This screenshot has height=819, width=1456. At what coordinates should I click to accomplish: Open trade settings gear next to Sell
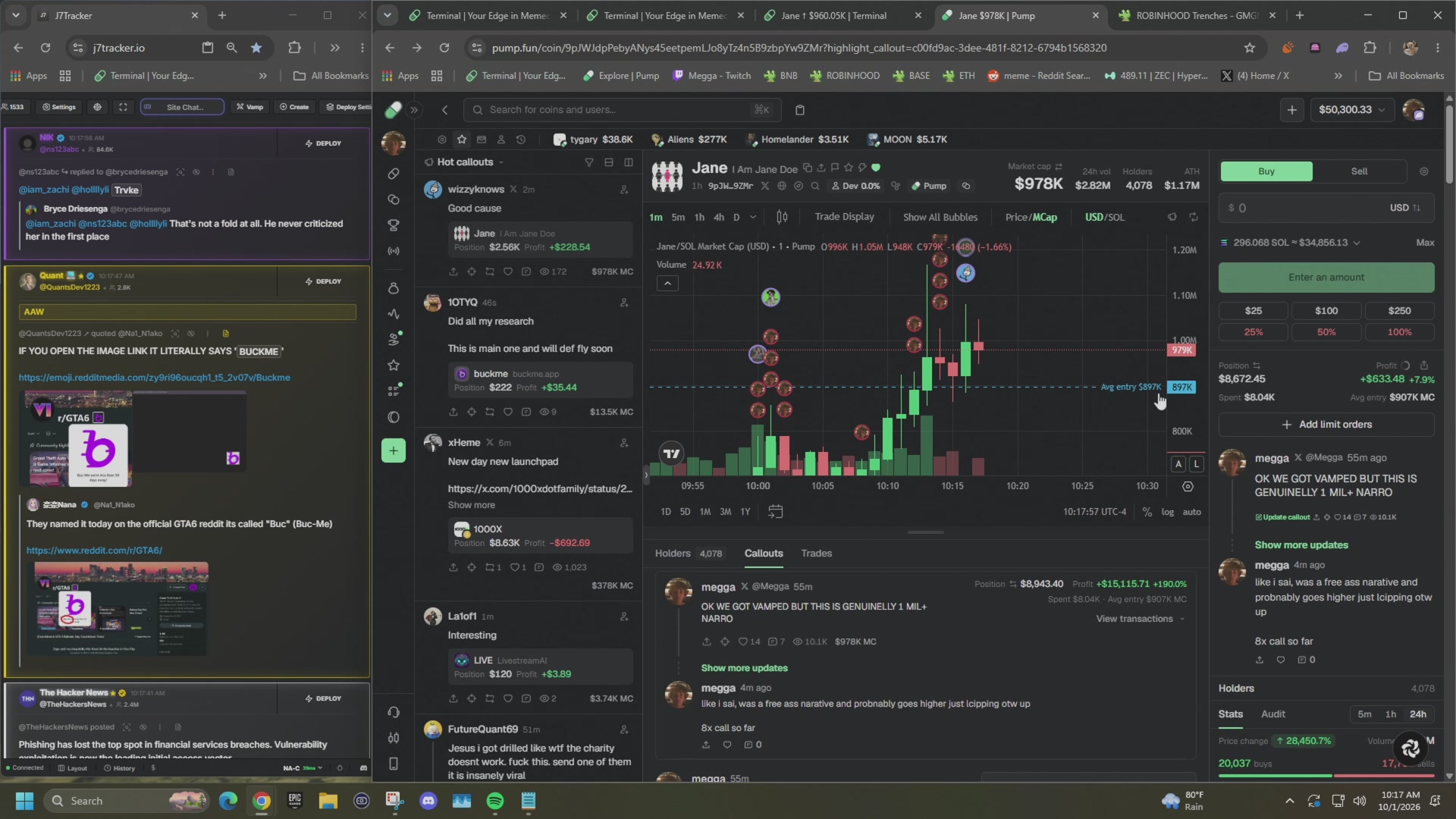coord(1423,171)
